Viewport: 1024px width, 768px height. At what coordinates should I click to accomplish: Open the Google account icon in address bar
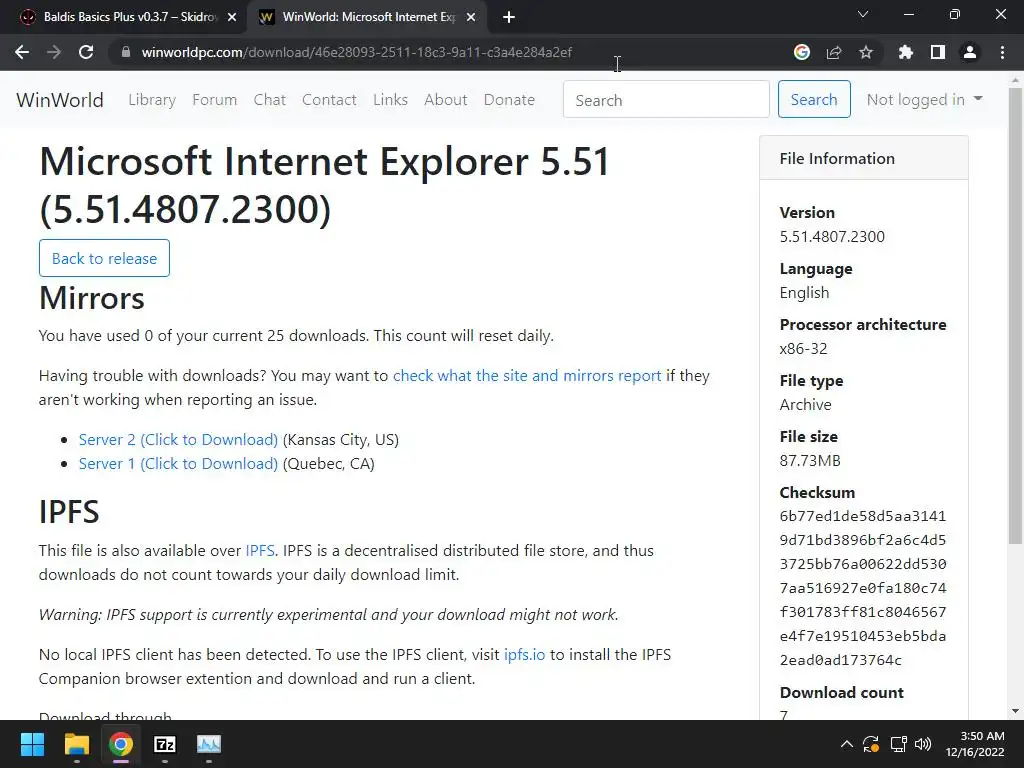pyautogui.click(x=802, y=52)
